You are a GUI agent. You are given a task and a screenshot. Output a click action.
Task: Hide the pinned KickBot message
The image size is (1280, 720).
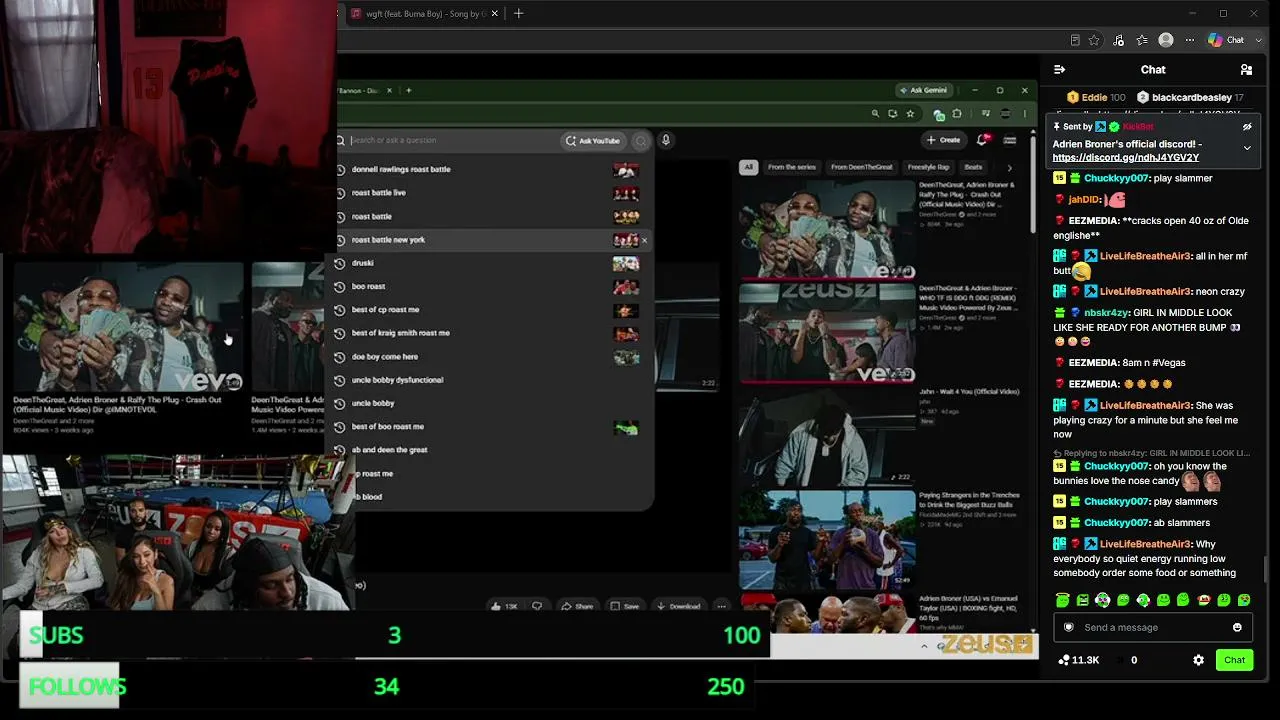point(1247,127)
